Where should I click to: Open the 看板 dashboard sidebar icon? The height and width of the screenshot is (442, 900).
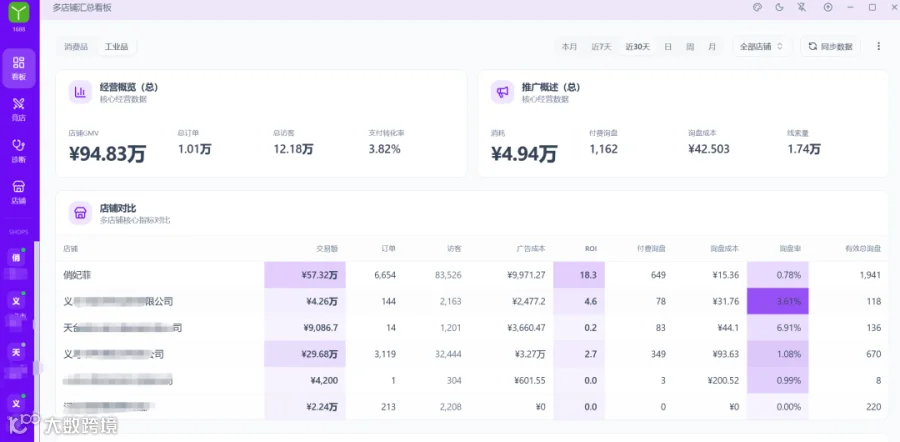(18, 68)
